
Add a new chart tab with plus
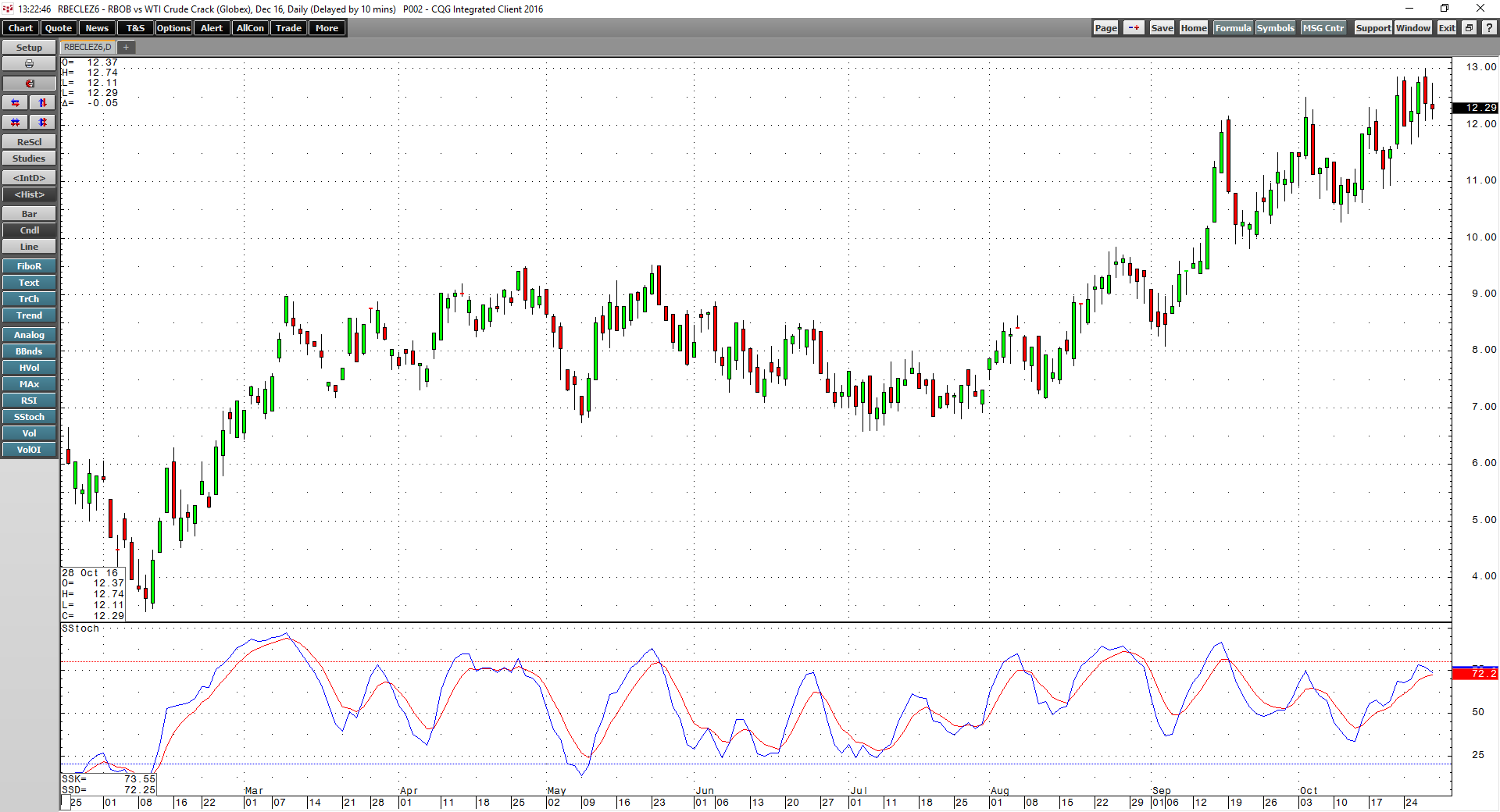point(126,48)
